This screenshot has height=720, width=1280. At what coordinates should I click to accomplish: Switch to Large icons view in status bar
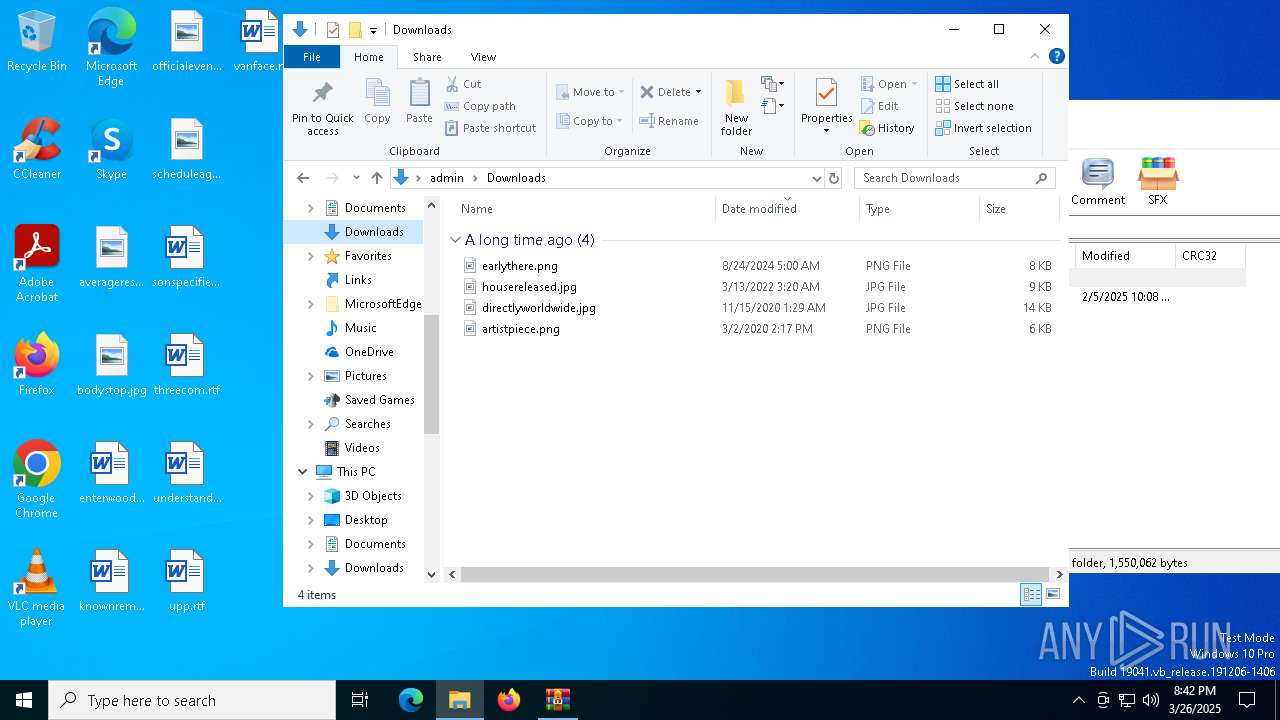coord(1053,595)
